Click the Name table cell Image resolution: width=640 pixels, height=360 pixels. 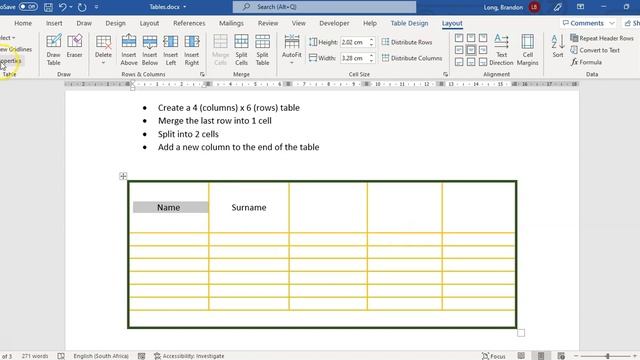click(169, 207)
